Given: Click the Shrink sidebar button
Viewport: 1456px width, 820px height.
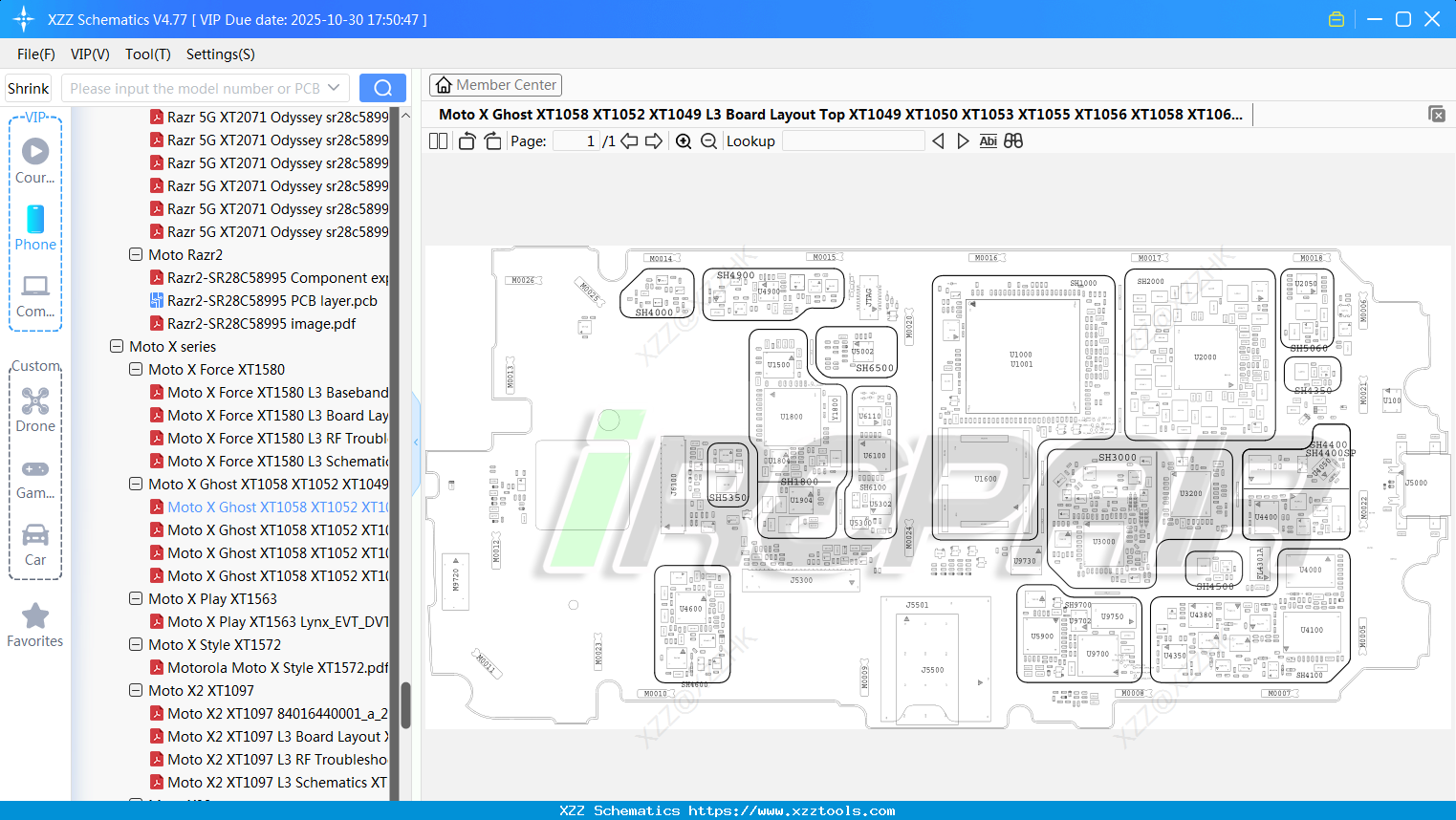Looking at the screenshot, I should (x=28, y=87).
